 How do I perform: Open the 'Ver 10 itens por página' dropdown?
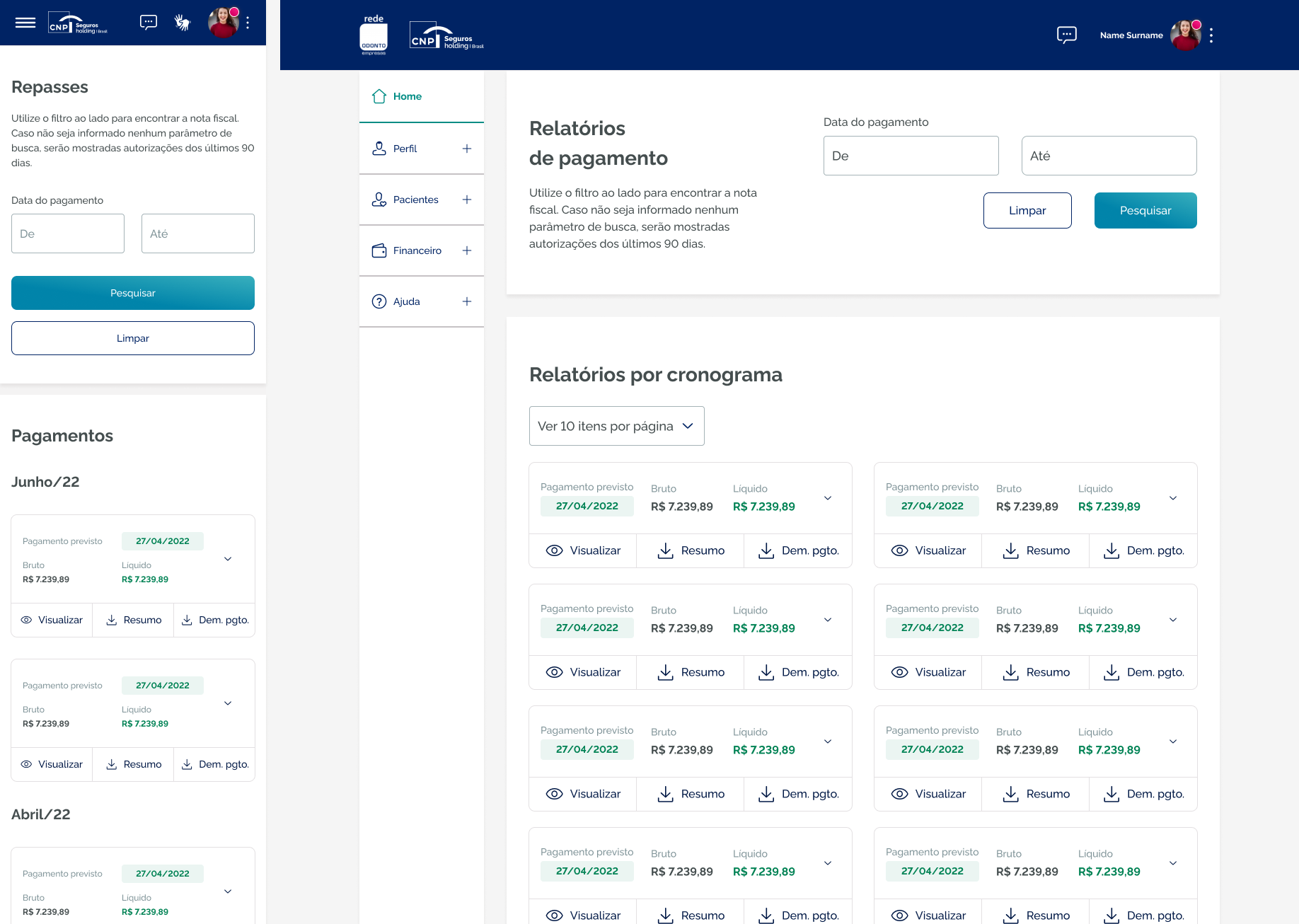click(x=616, y=426)
